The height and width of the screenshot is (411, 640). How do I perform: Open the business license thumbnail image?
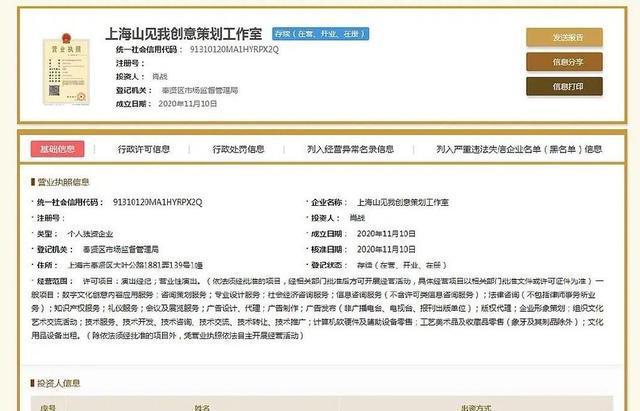[66, 69]
